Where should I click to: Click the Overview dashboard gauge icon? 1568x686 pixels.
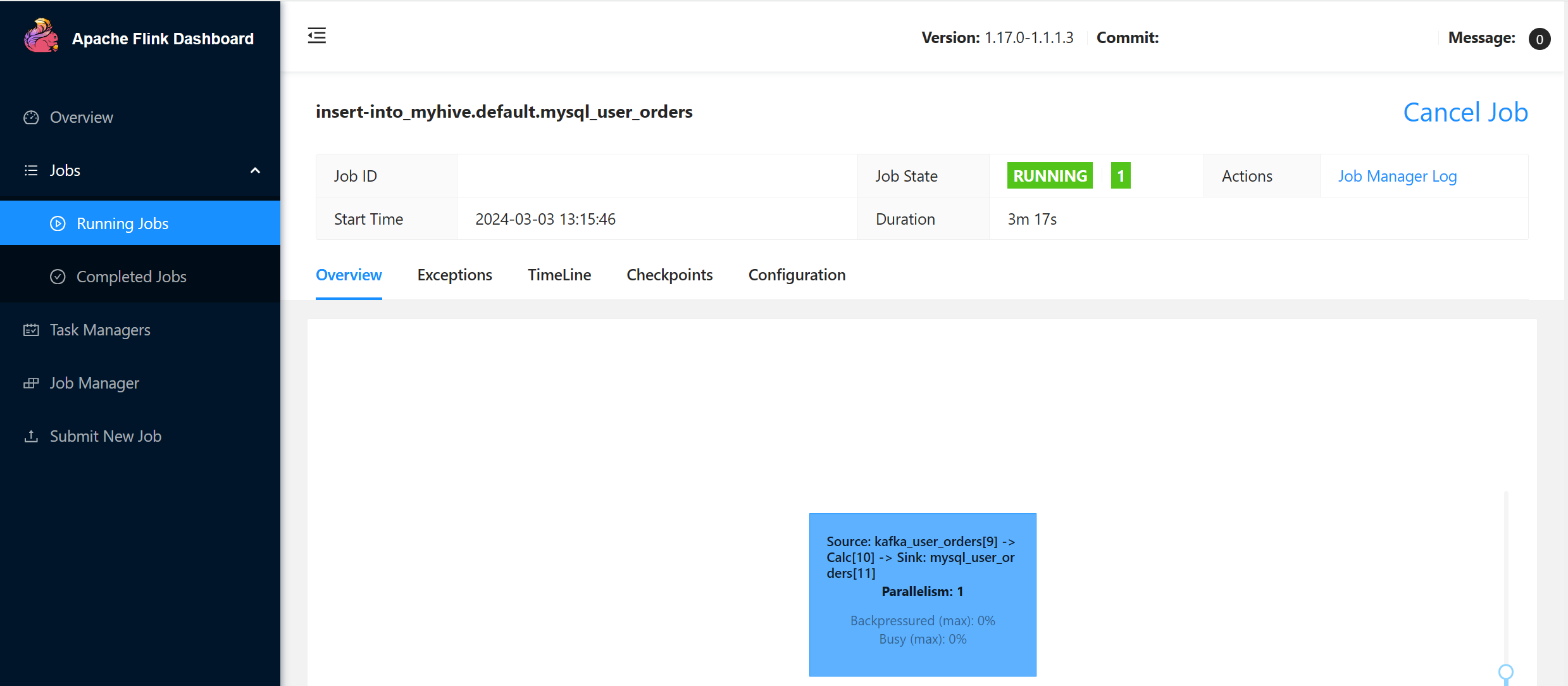point(31,118)
